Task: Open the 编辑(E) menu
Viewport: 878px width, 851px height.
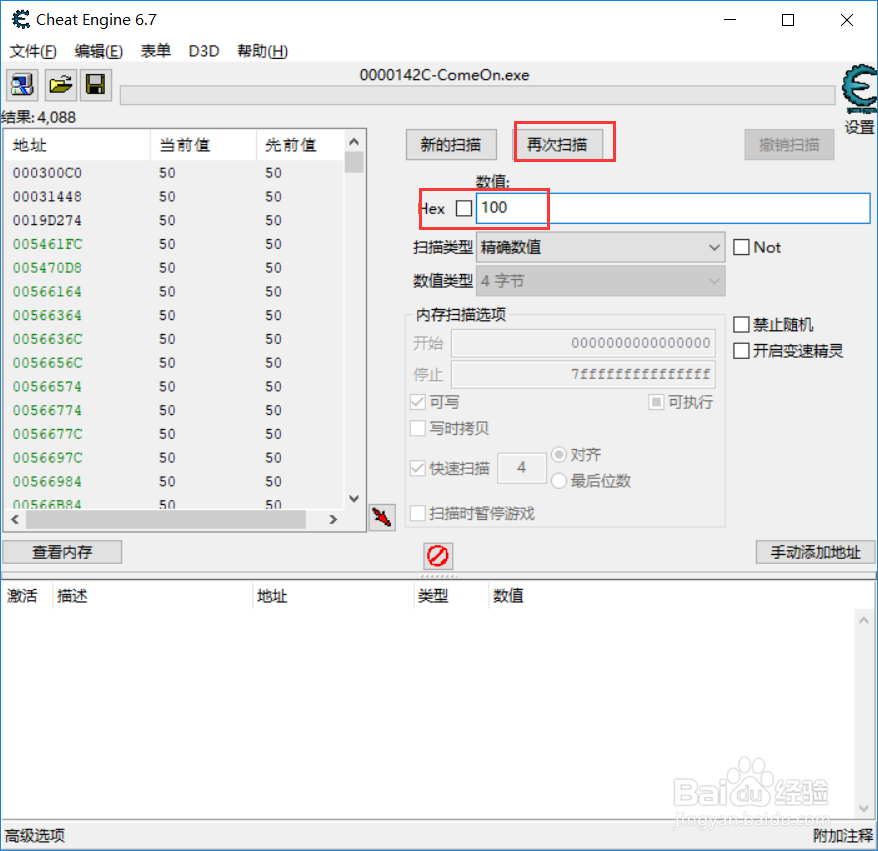Action: [99, 52]
